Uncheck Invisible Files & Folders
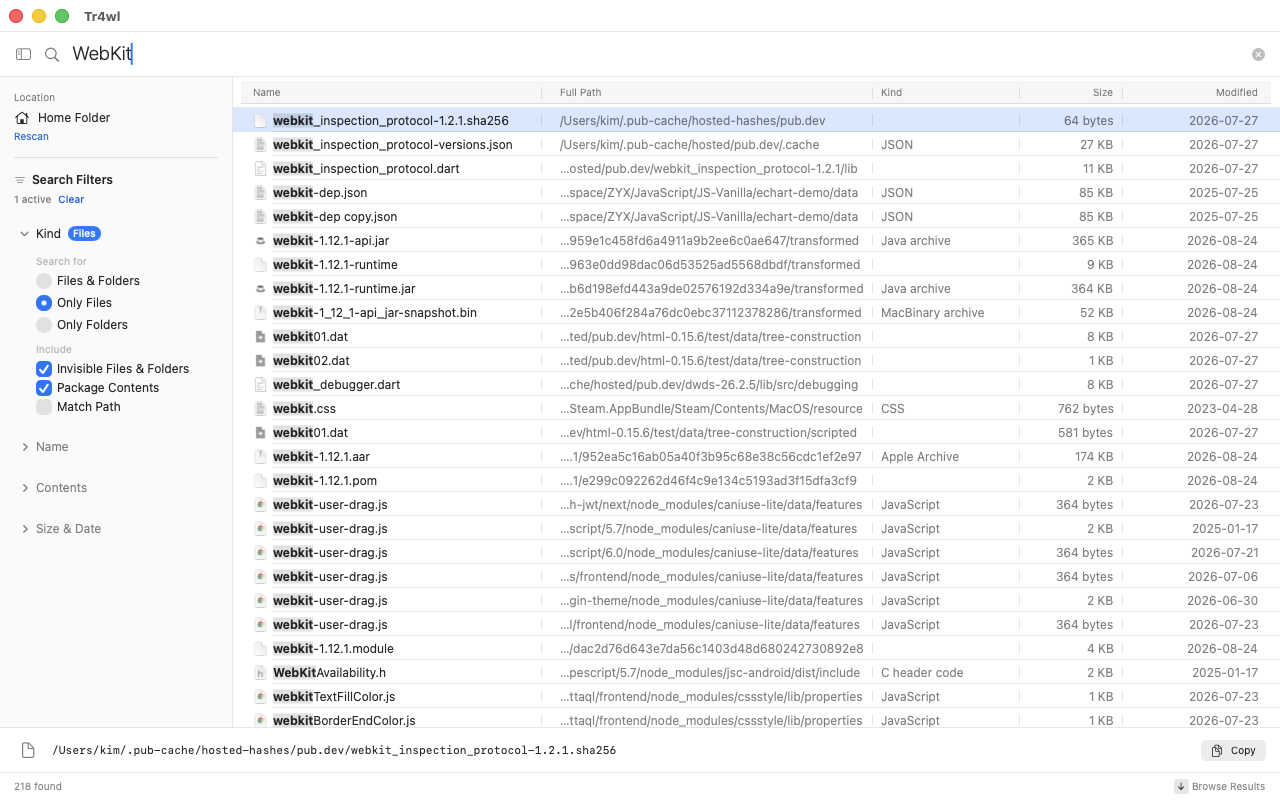Viewport: 1280px width, 800px height. click(44, 369)
